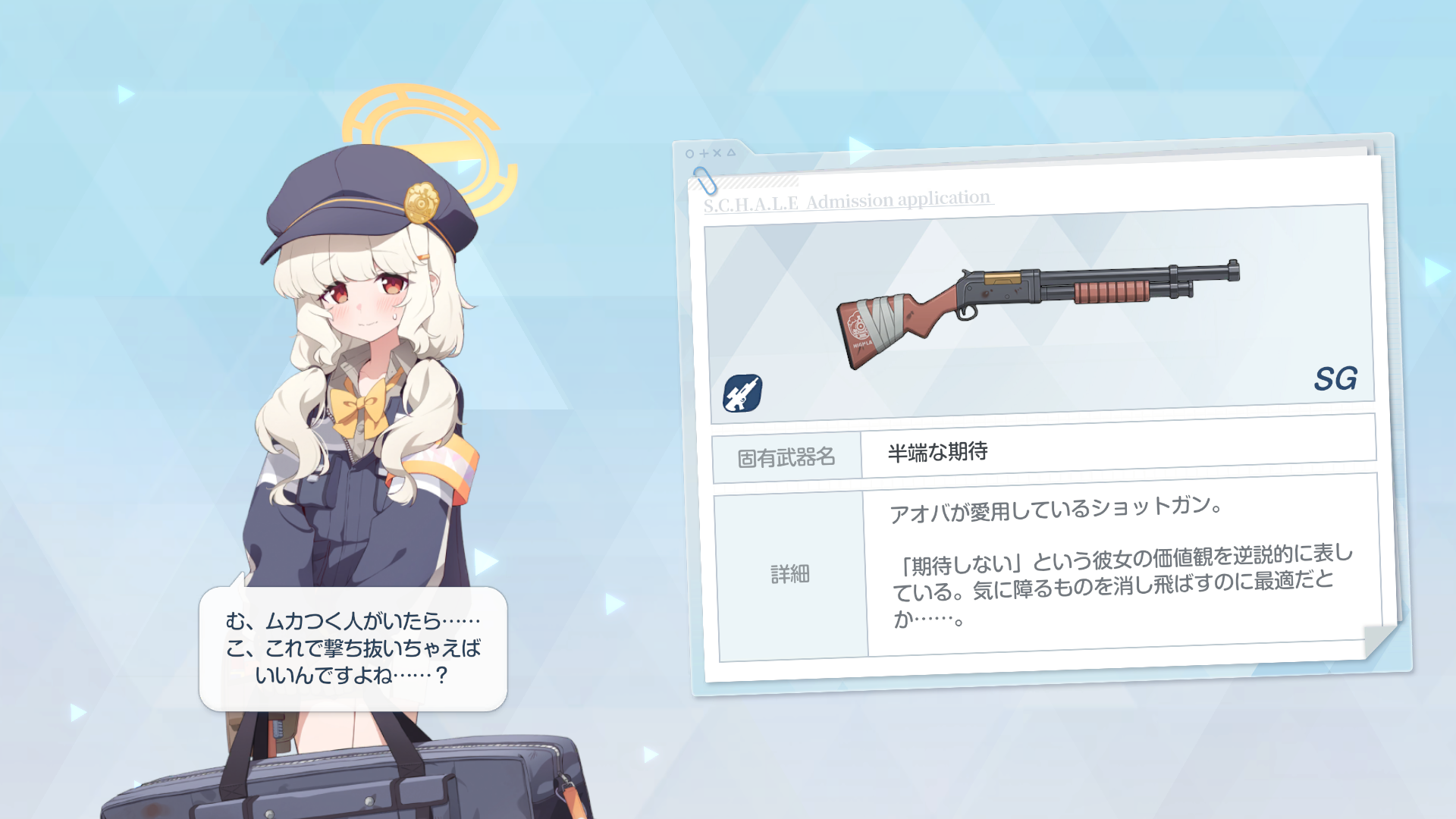This screenshot has height=819, width=1456.
Task: Click the plus symbol on card tab
Action: tap(704, 153)
